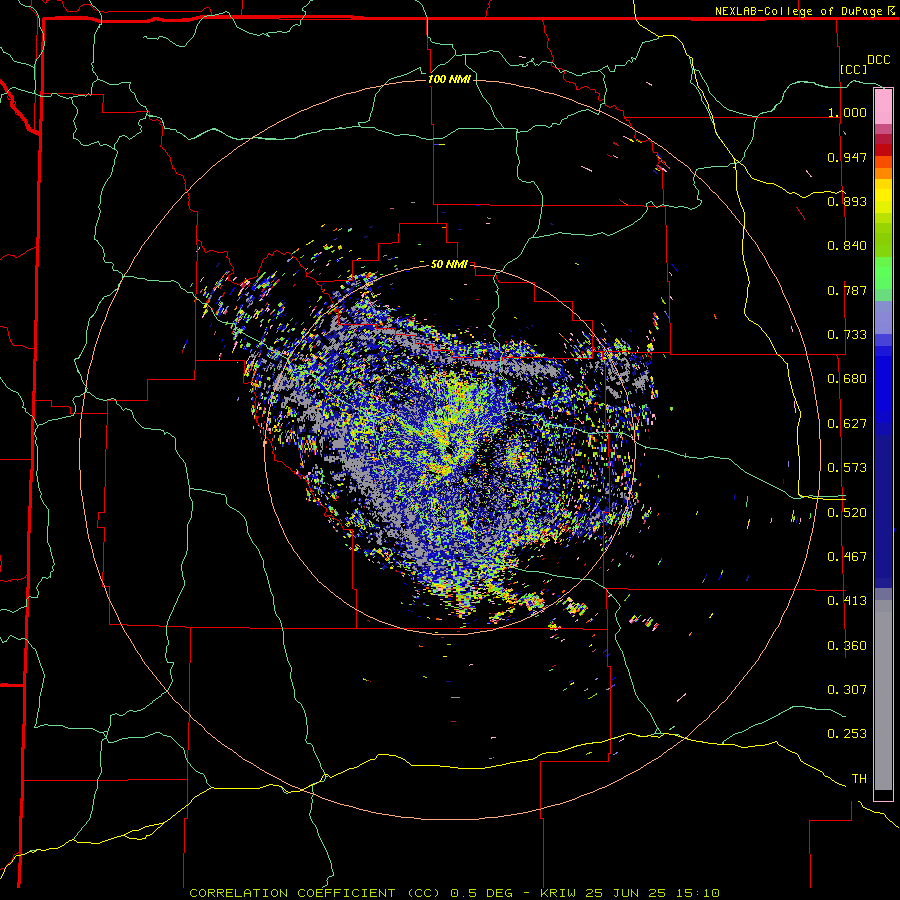Pick the red color band near 0.947
This screenshot has width=900, height=900.
point(883,150)
